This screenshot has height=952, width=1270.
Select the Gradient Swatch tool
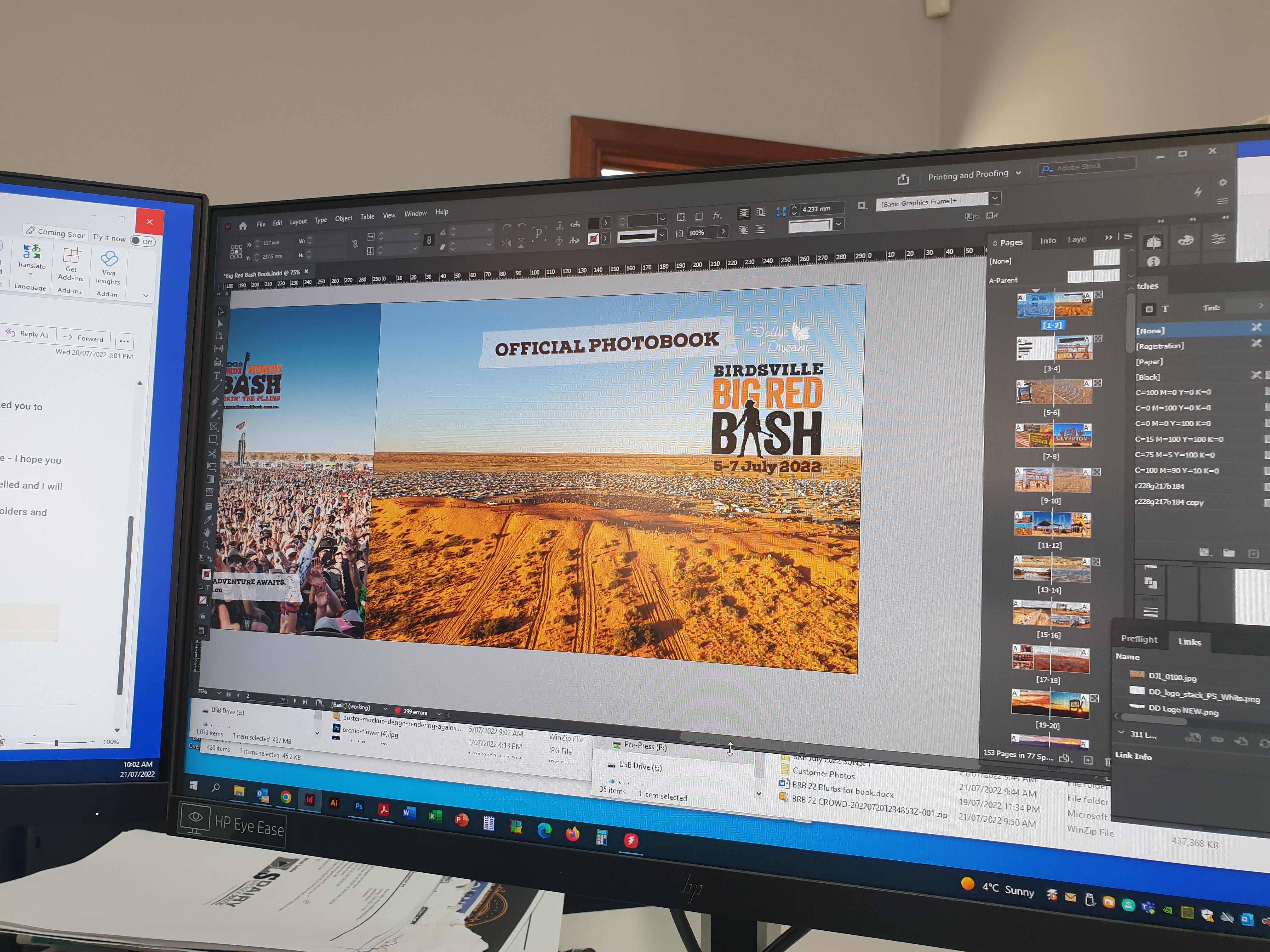click(x=211, y=480)
